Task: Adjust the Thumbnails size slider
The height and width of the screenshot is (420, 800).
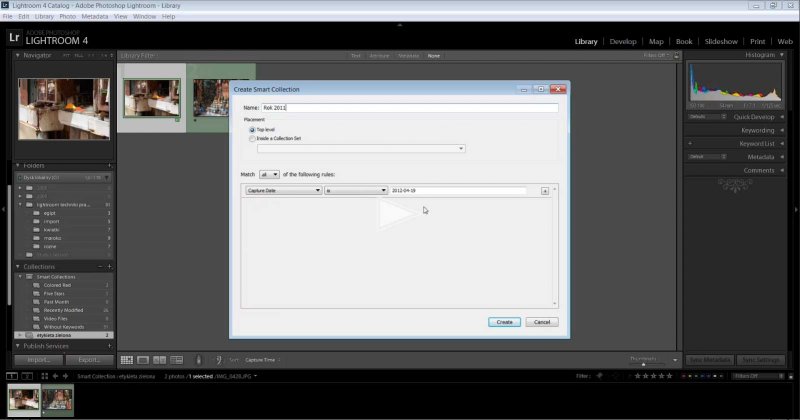Action: tap(643, 363)
